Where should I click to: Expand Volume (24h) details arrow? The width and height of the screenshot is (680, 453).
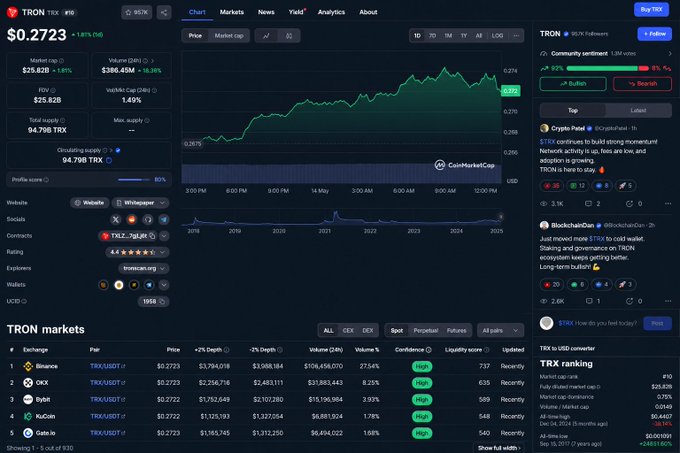(152, 61)
